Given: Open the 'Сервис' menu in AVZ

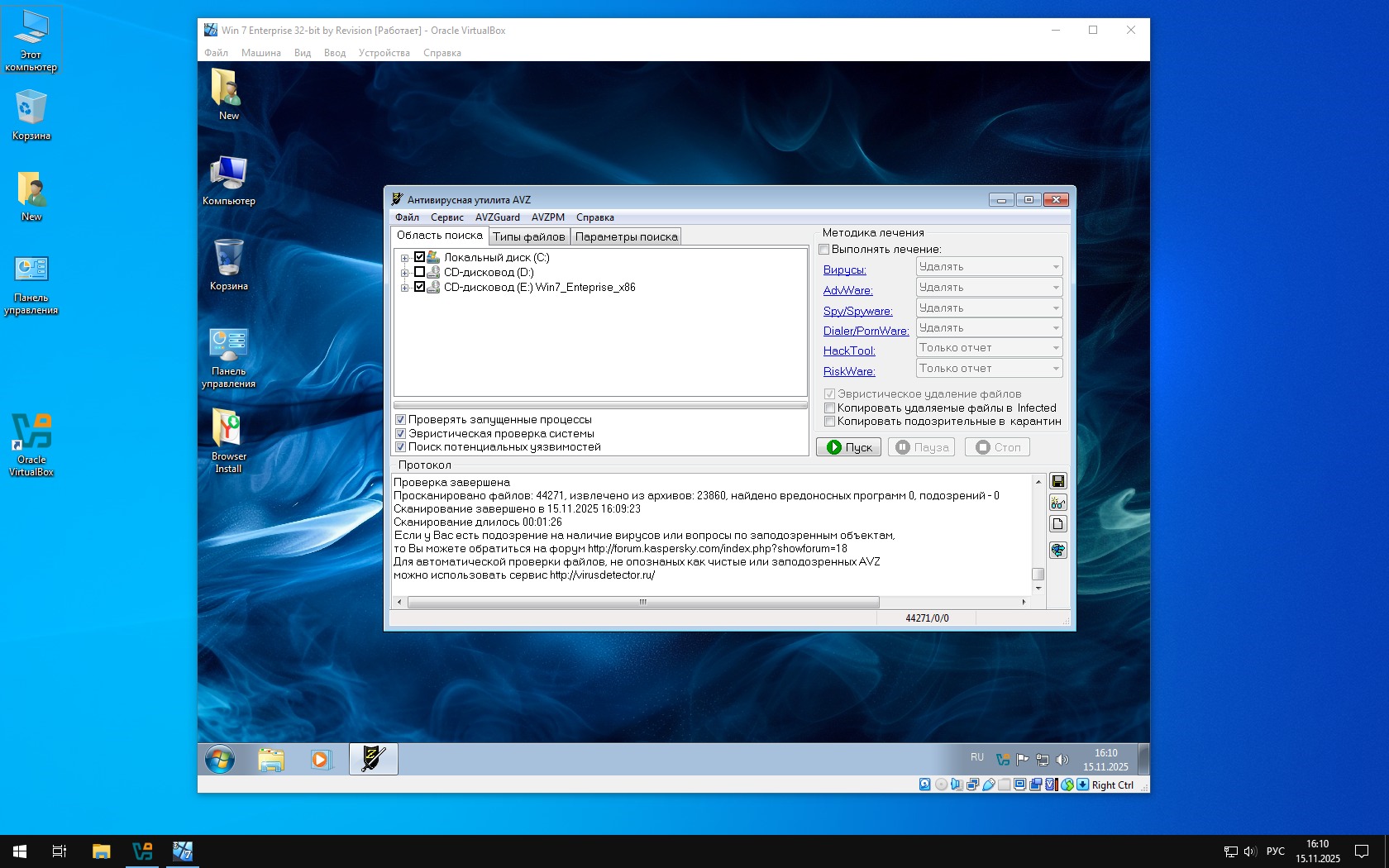Looking at the screenshot, I should 446,217.
